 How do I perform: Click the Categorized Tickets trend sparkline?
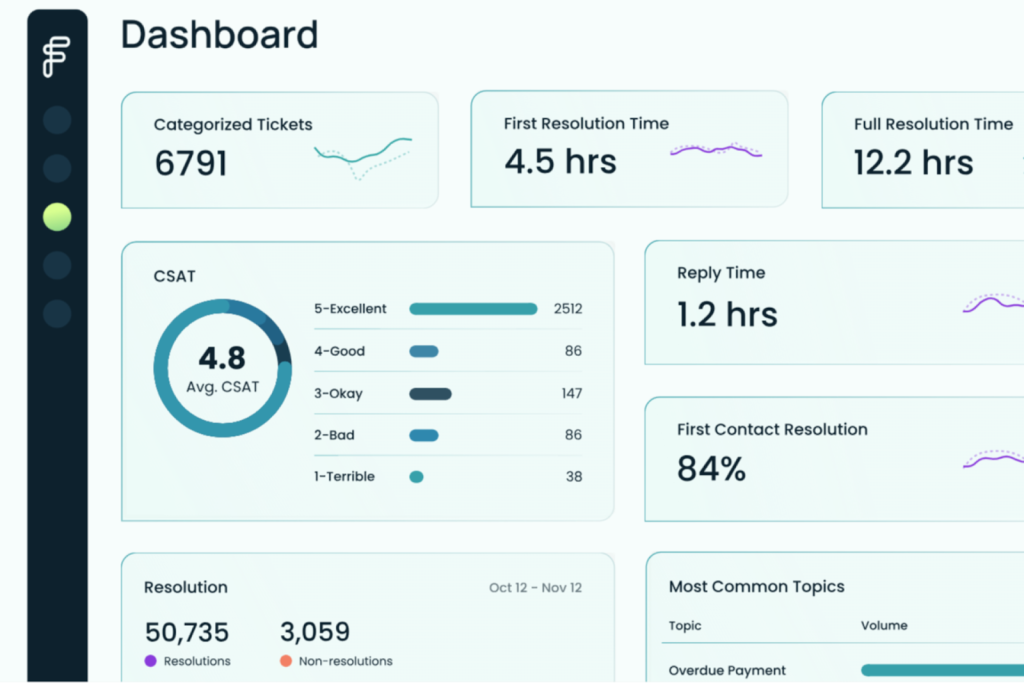point(365,155)
